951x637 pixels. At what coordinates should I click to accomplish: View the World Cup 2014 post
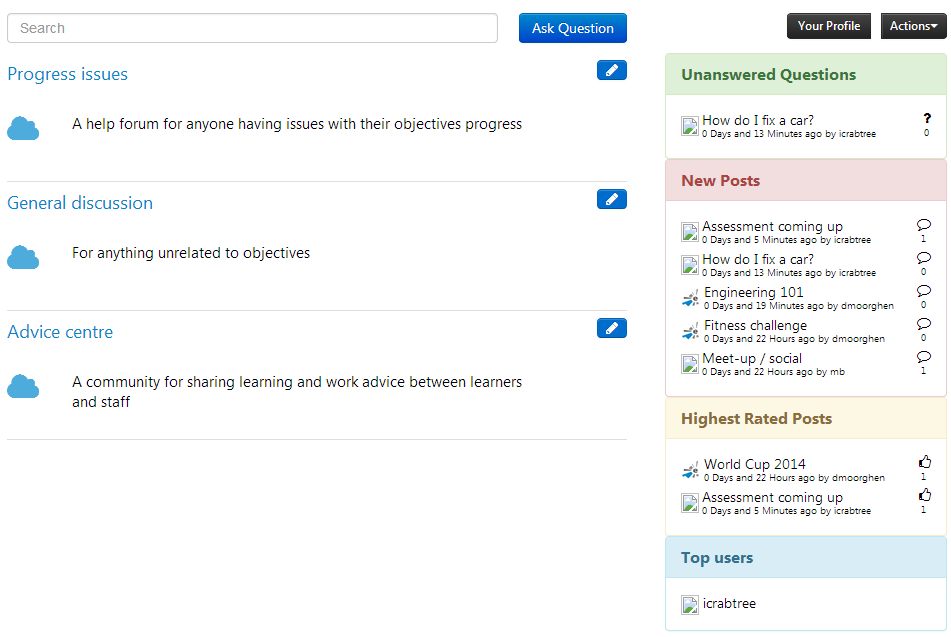754,464
